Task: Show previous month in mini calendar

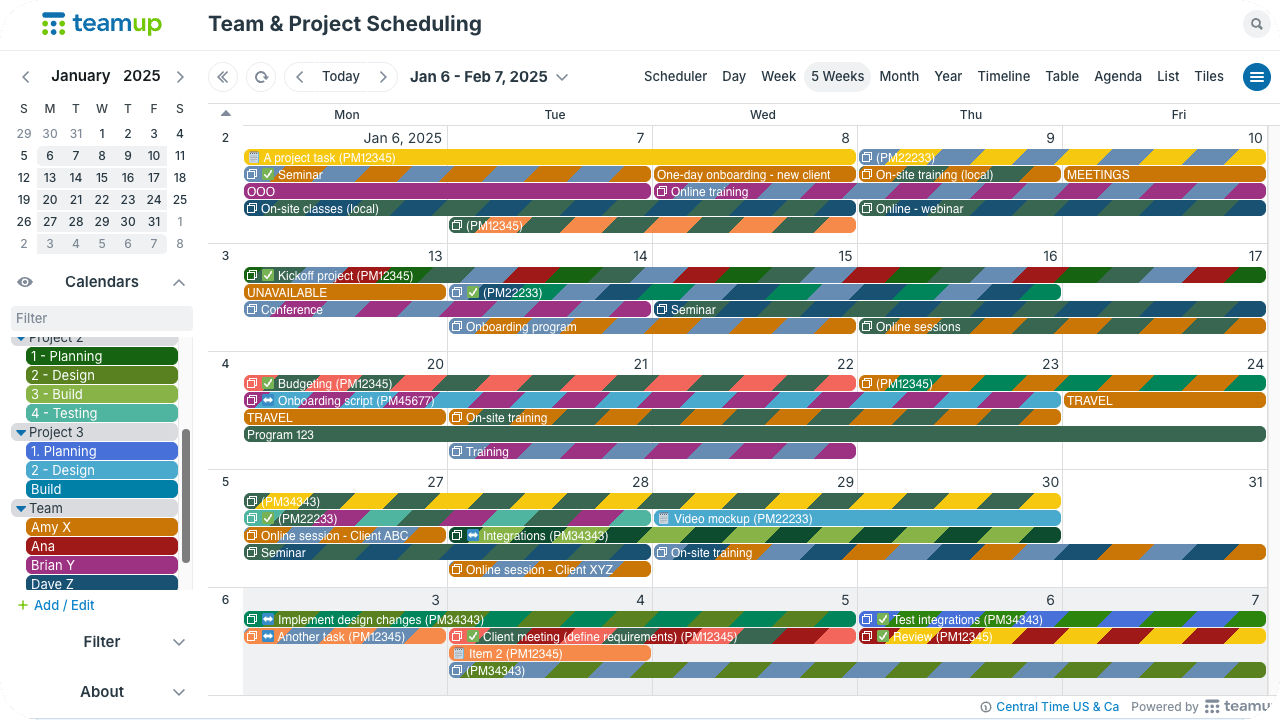Action: tap(26, 77)
